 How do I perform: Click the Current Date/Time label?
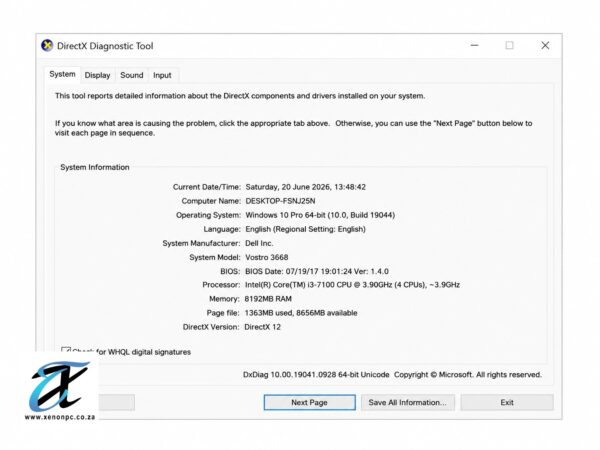pos(207,187)
